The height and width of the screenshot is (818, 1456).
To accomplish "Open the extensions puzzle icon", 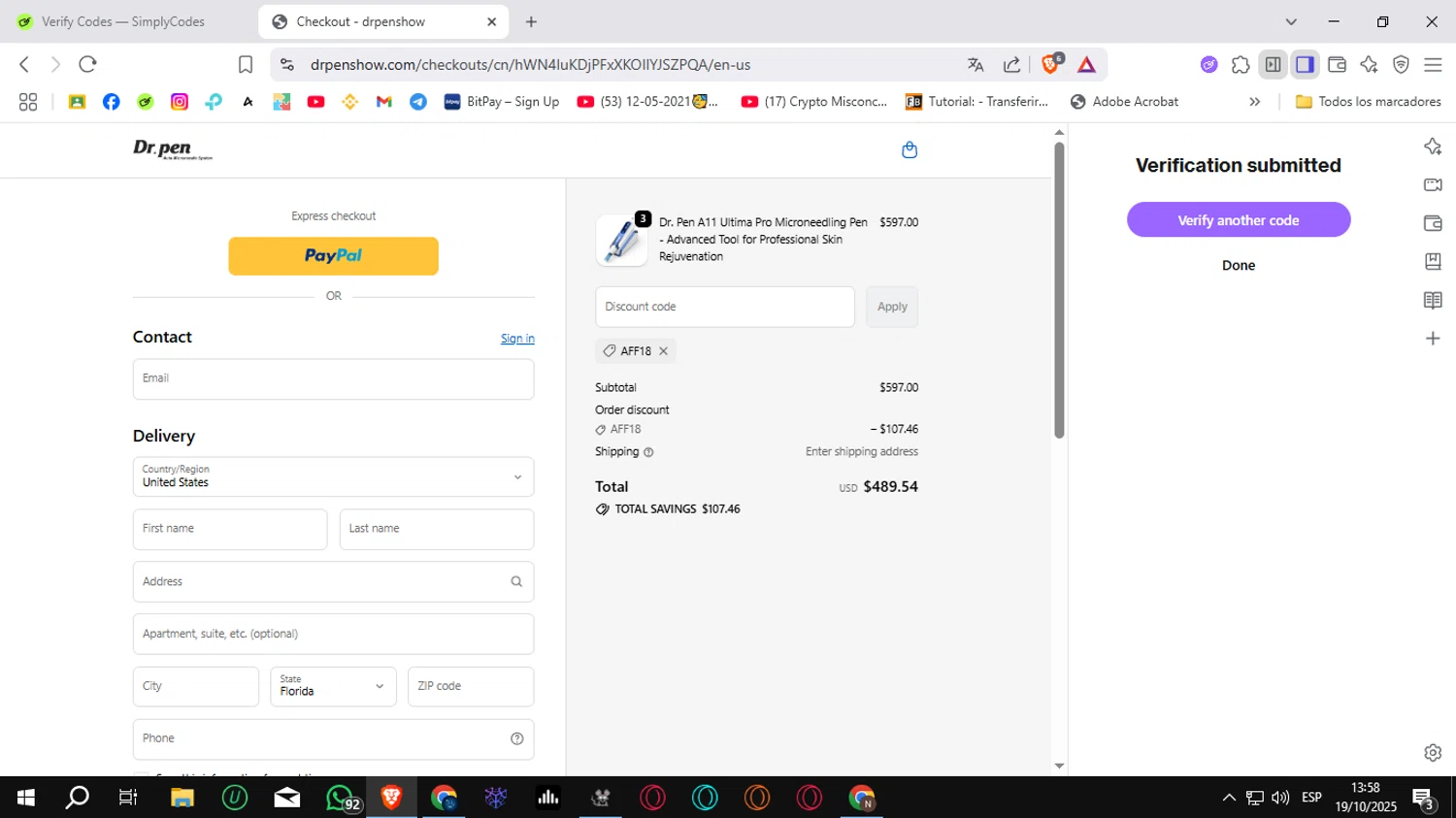I will (1241, 65).
